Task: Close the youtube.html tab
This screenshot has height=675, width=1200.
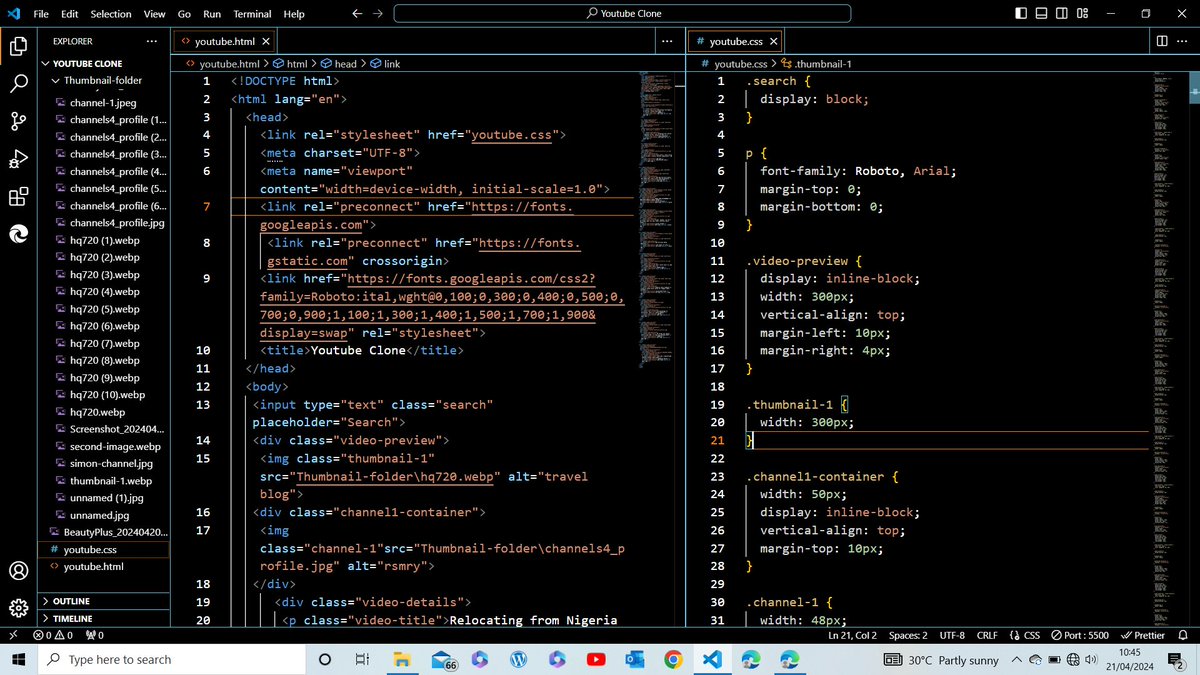Action: click(x=265, y=42)
